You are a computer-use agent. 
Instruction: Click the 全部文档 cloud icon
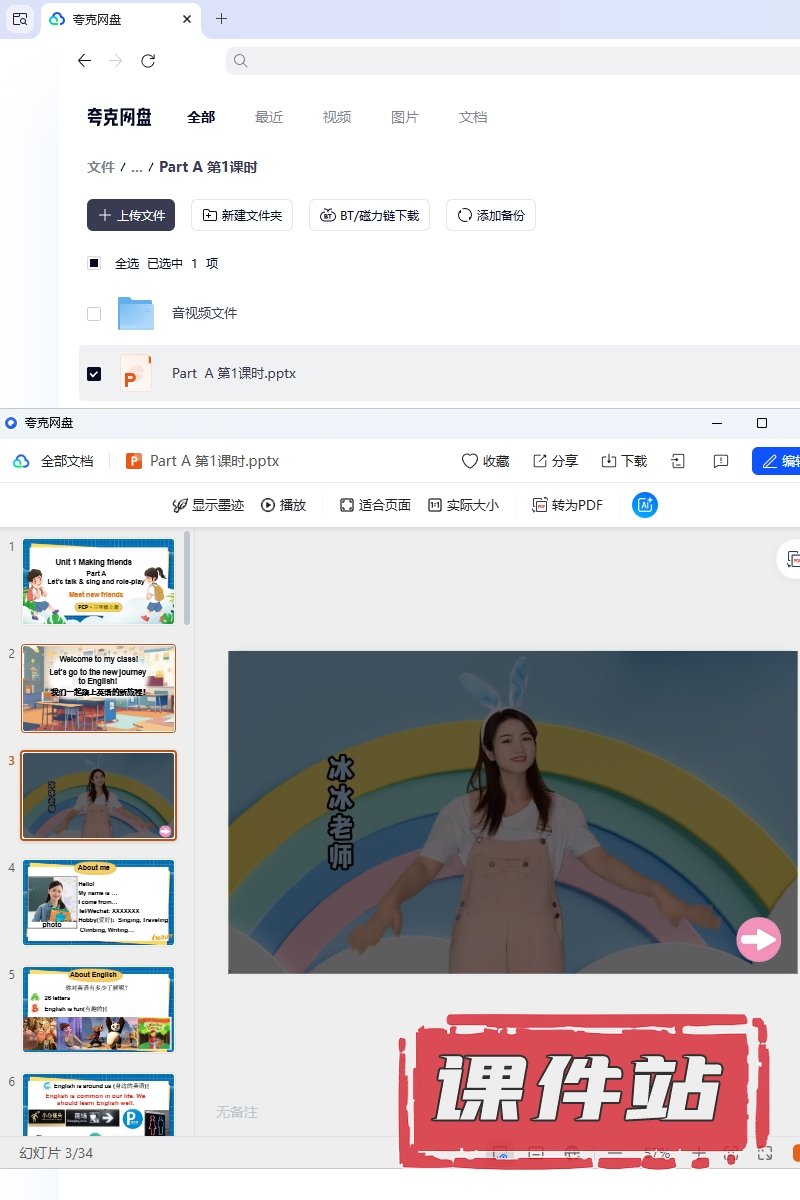pos(21,461)
